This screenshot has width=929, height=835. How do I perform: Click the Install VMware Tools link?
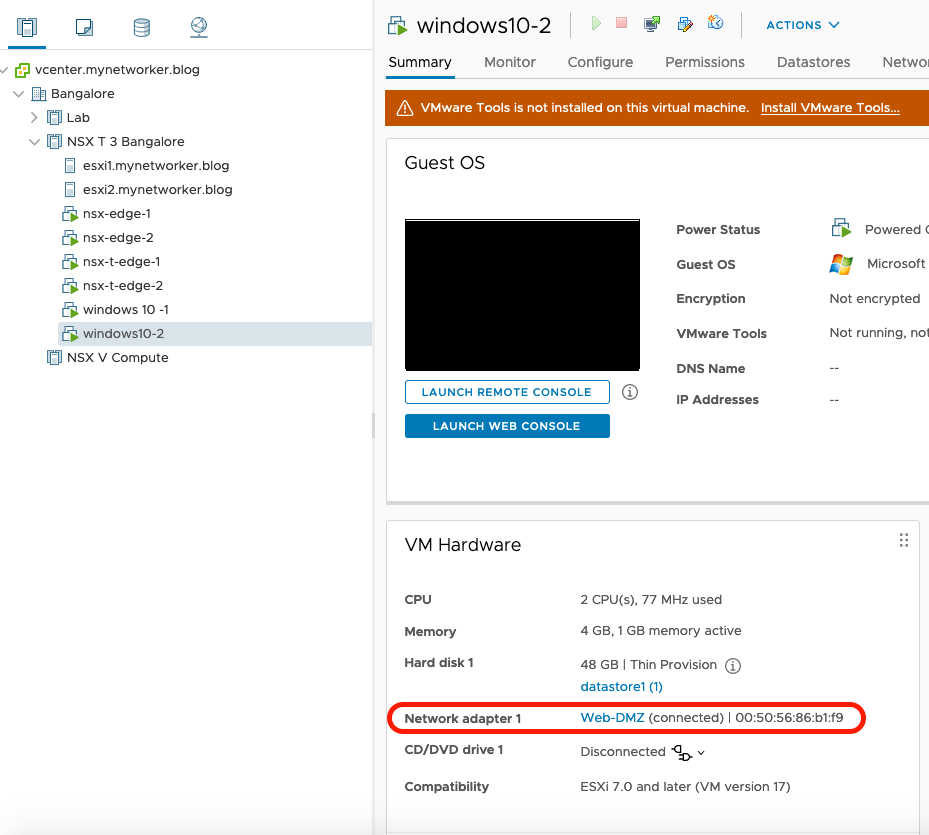tap(830, 108)
